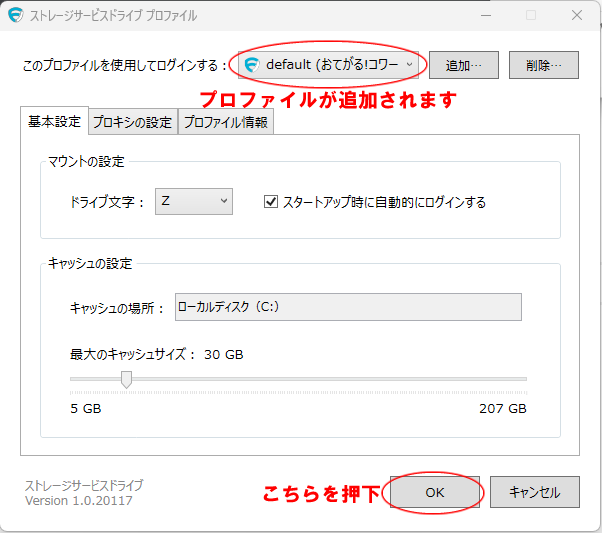Toggle スタートアップ時に自動的にログインする checkbox
This screenshot has height=533, width=602.
[271, 202]
